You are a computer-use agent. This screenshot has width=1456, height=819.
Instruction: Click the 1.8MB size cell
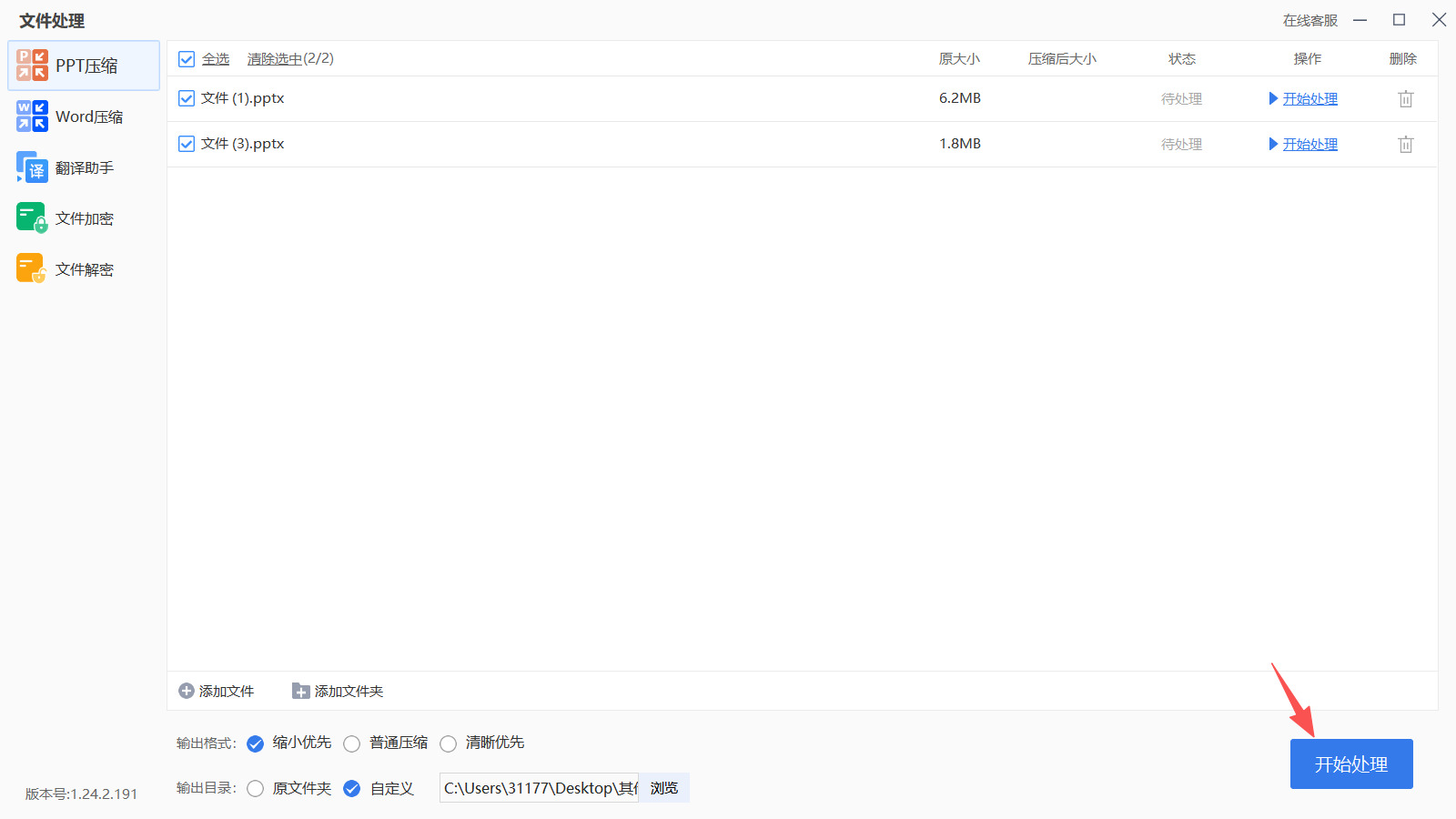click(x=960, y=144)
